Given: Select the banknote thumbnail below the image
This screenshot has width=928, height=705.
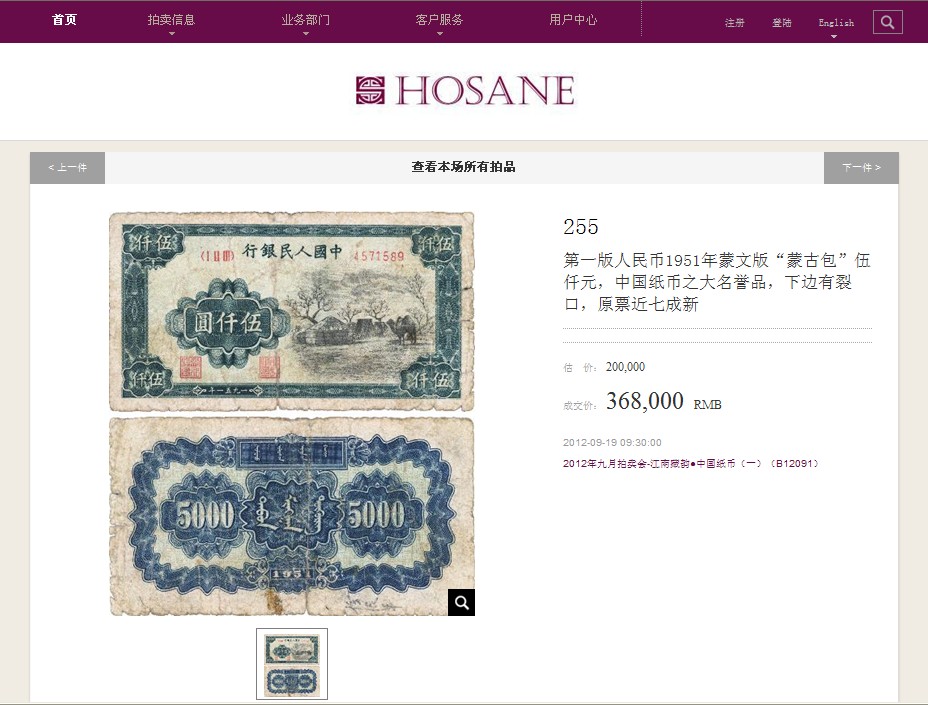Looking at the screenshot, I should pos(292,664).
